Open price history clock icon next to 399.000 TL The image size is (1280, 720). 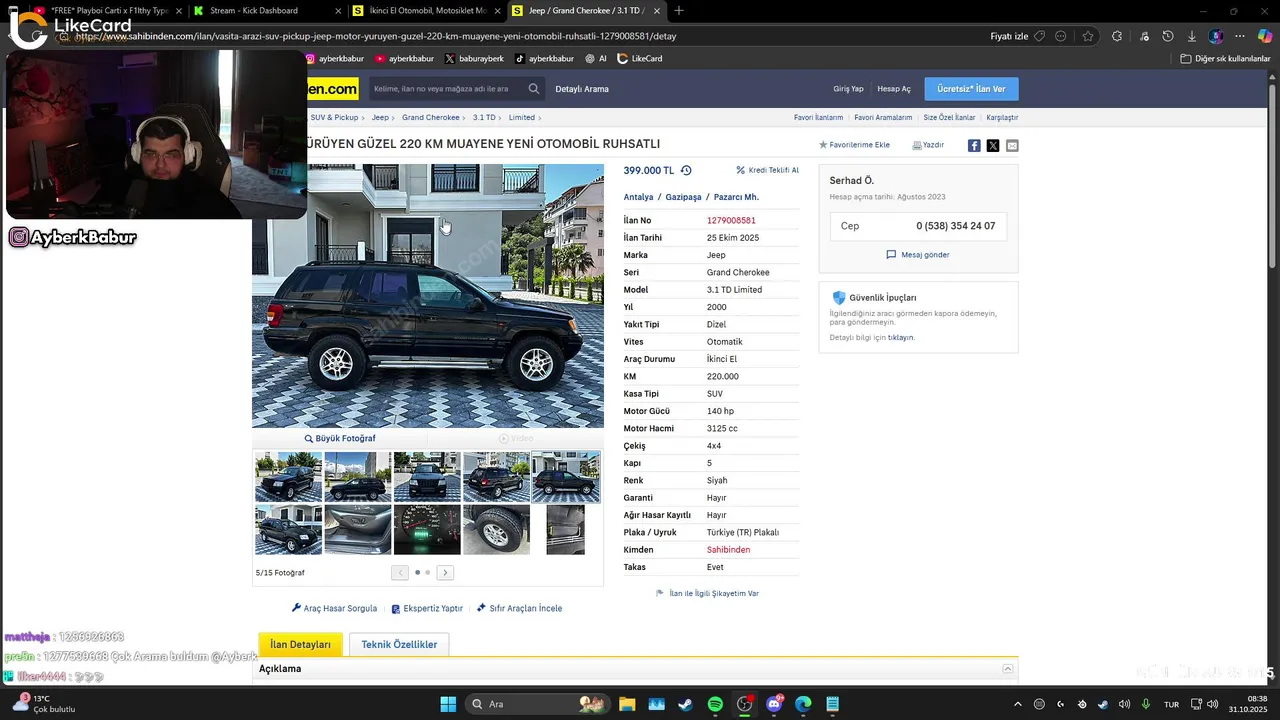click(686, 170)
